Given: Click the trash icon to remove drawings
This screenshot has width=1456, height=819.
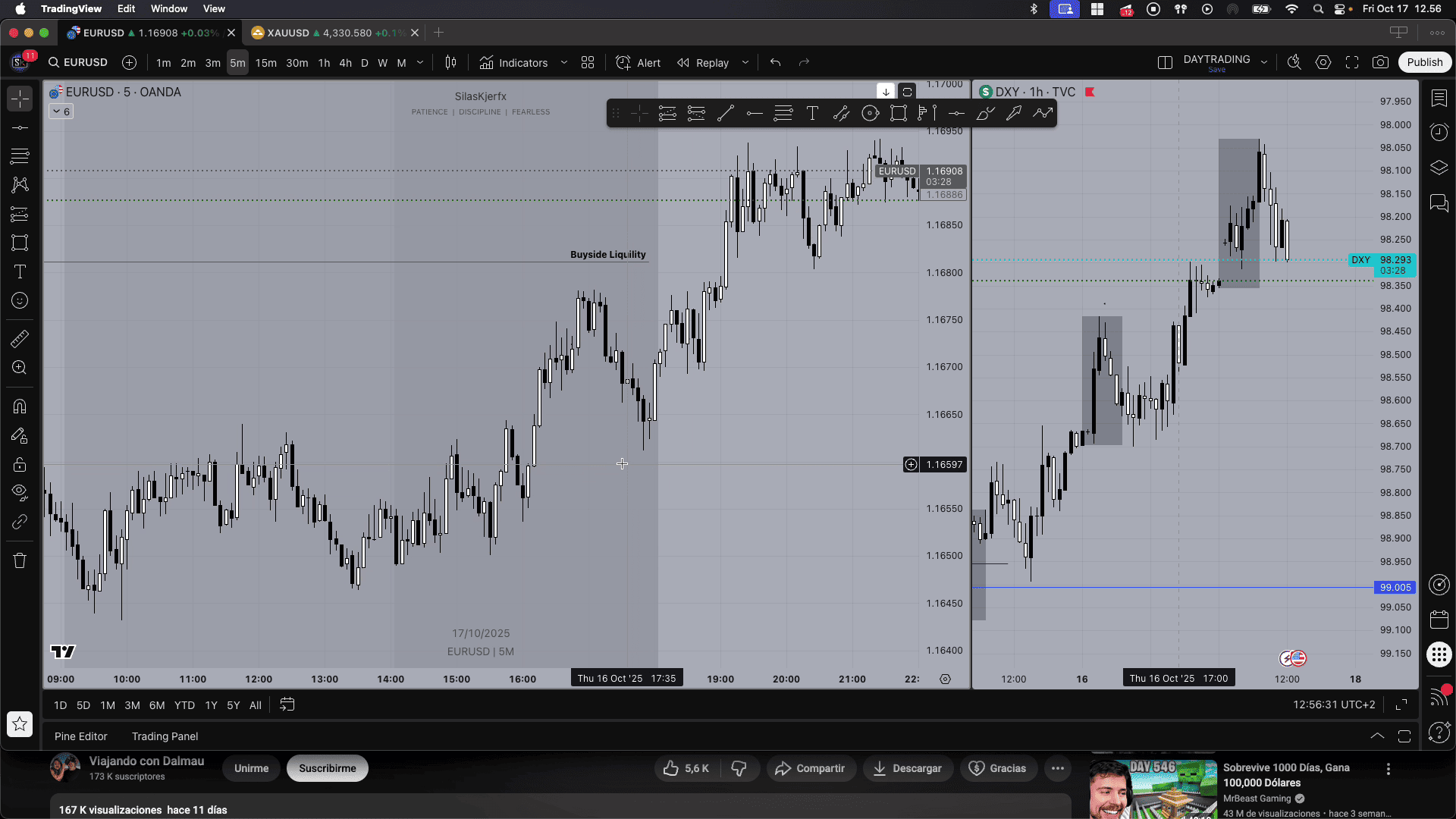Looking at the screenshot, I should [x=20, y=560].
